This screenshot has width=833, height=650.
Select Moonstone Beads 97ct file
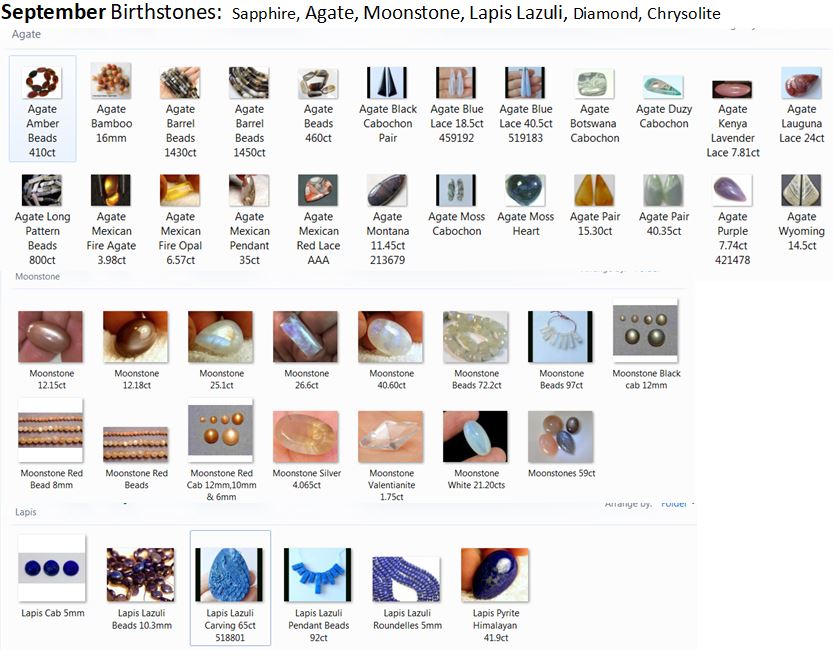pos(561,350)
